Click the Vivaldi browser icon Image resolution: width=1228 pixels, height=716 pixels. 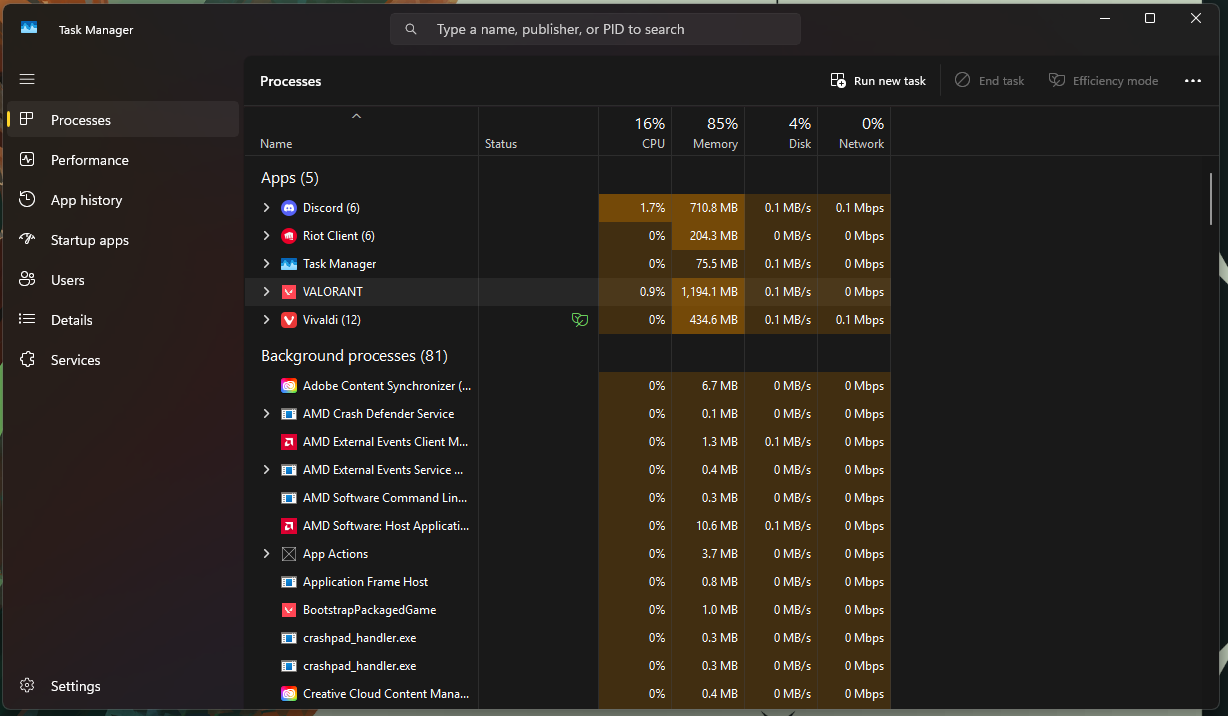coord(289,320)
